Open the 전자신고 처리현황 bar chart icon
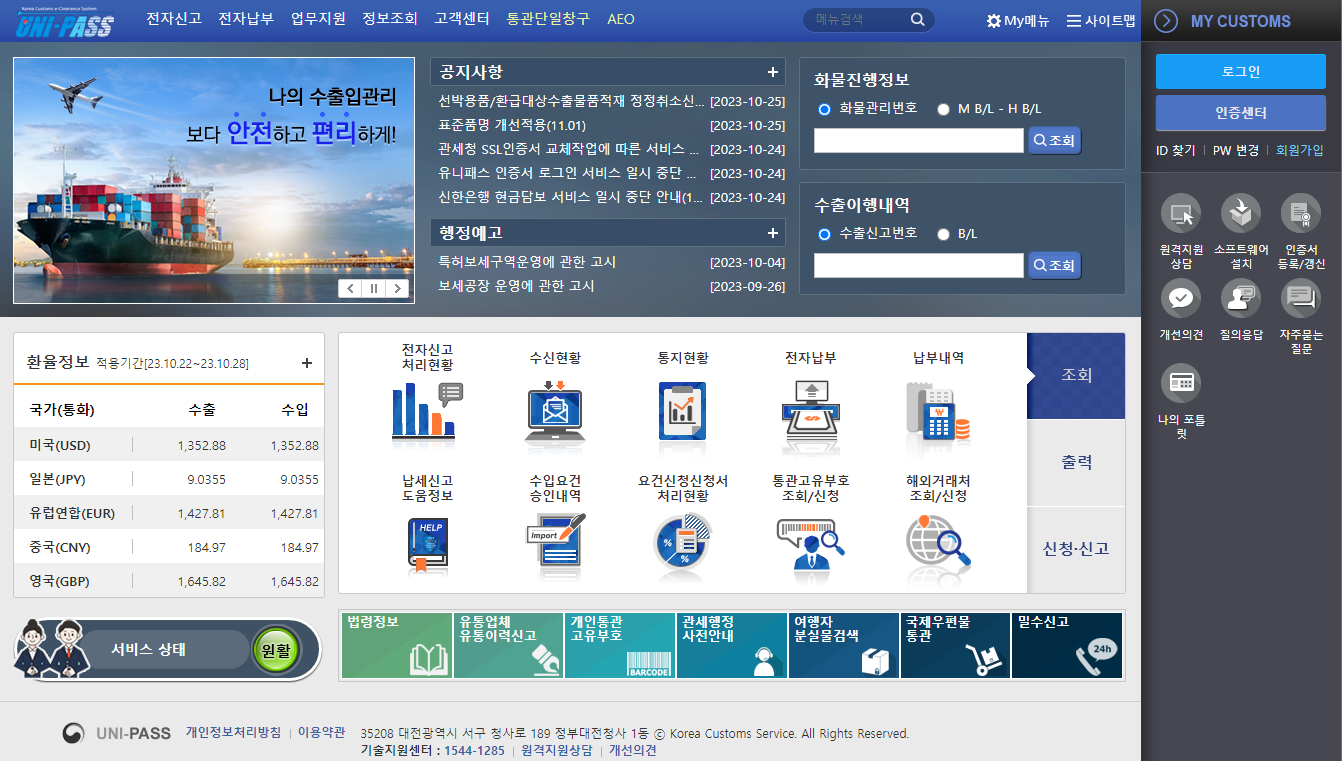Image resolution: width=1342 pixels, height=761 pixels. (x=427, y=410)
